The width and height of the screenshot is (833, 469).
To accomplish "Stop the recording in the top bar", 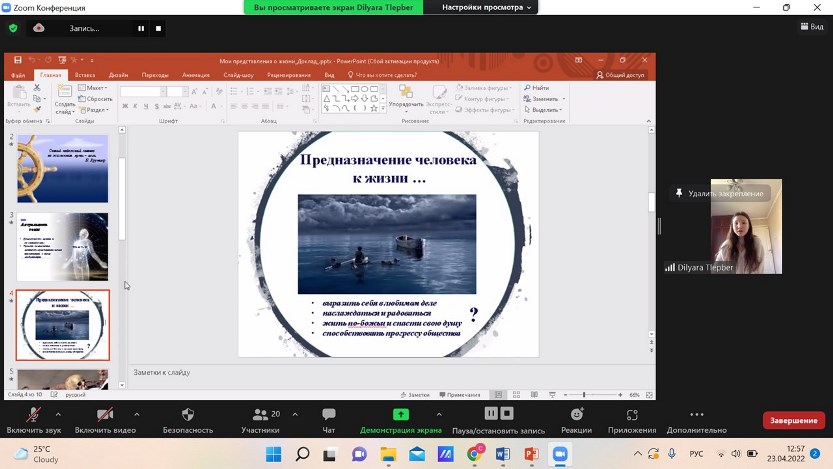I will click(x=159, y=28).
